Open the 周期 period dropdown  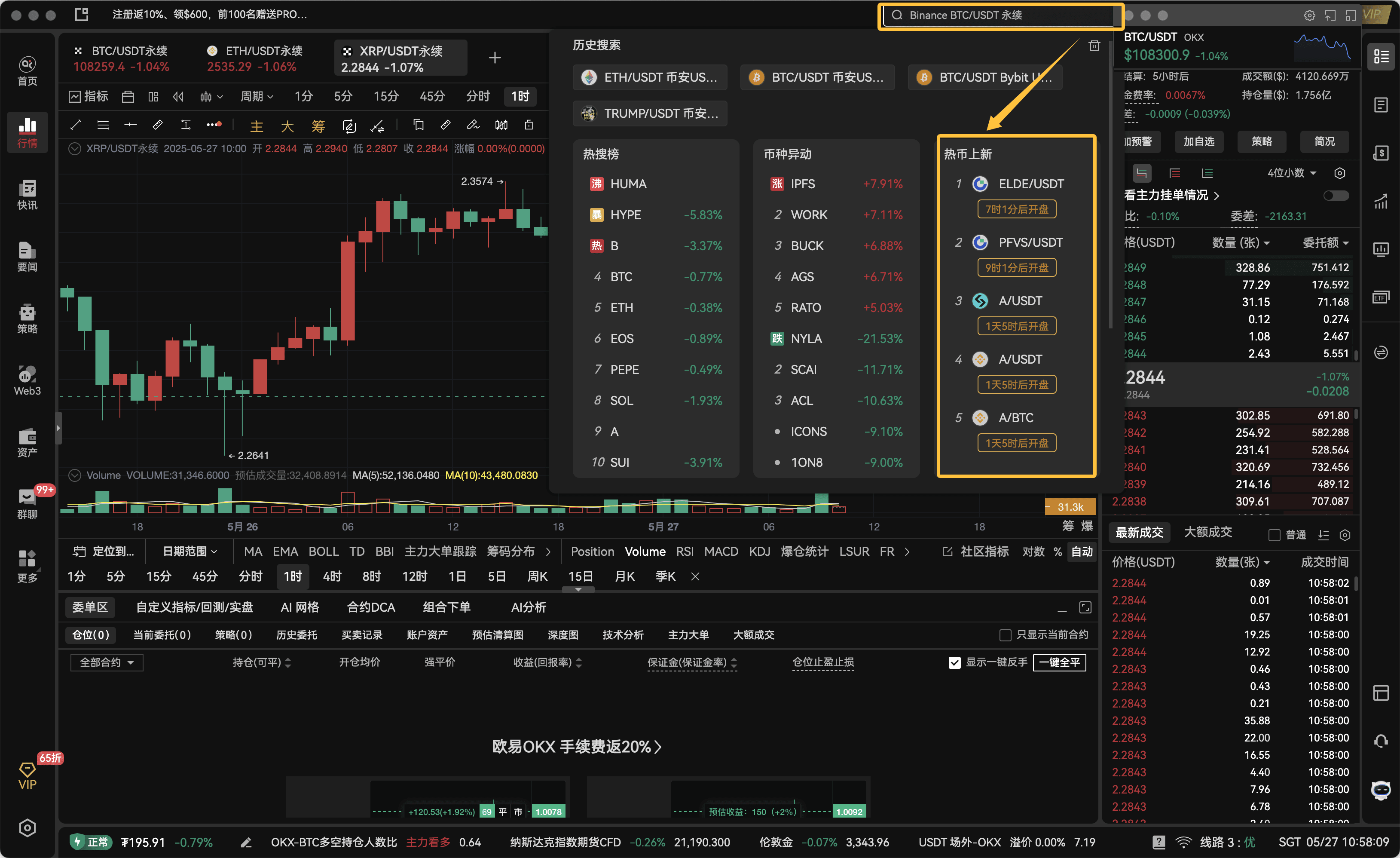click(x=257, y=97)
